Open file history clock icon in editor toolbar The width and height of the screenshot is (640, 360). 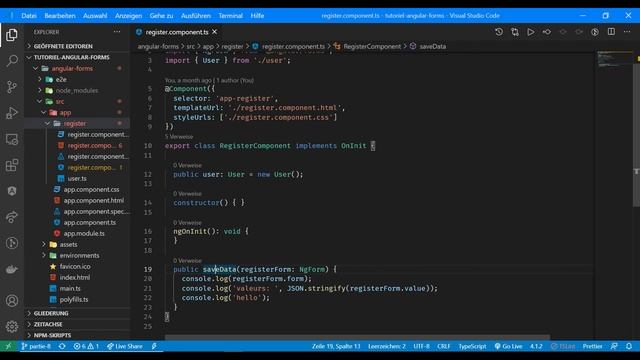499,32
